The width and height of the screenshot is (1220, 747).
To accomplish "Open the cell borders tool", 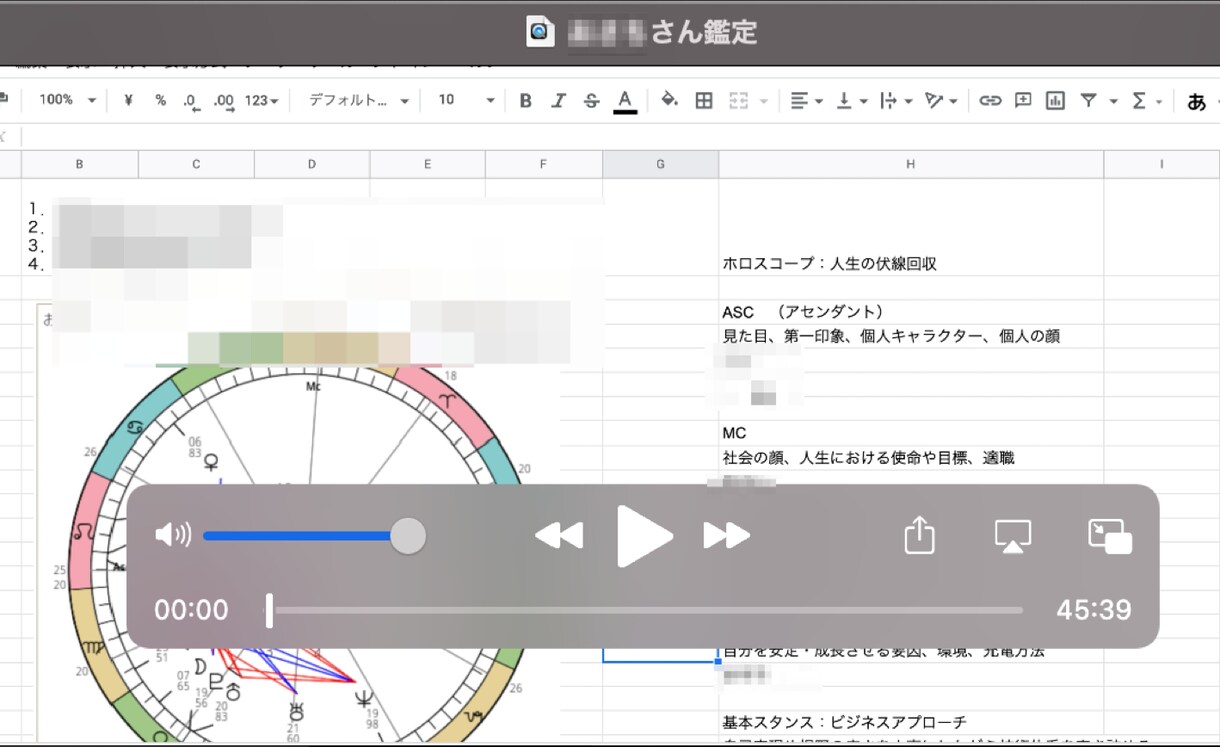I will point(704,100).
